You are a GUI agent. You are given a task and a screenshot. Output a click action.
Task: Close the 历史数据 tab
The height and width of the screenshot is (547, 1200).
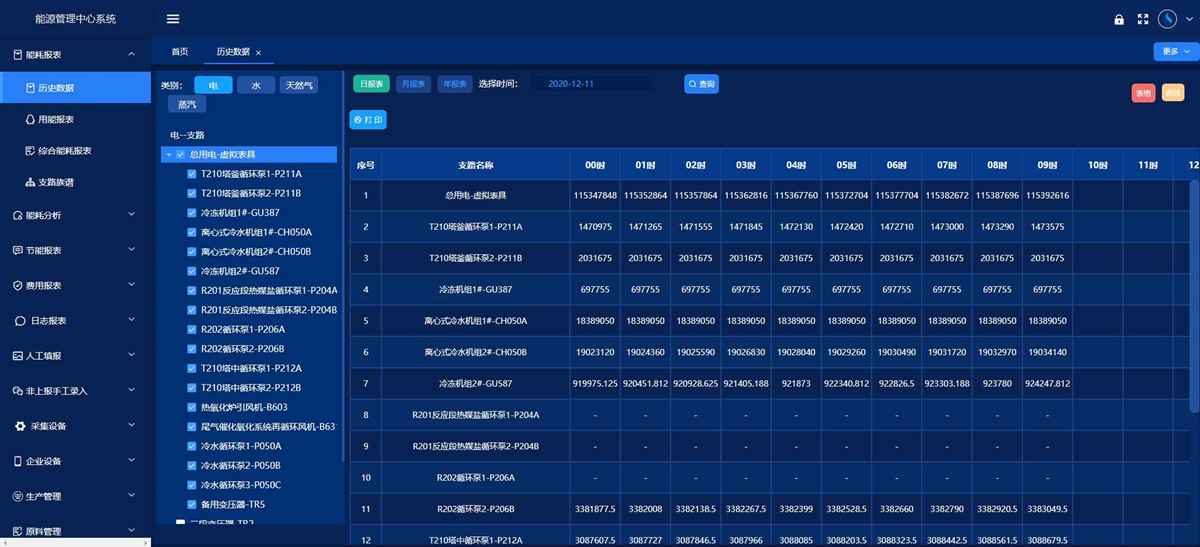coord(258,52)
